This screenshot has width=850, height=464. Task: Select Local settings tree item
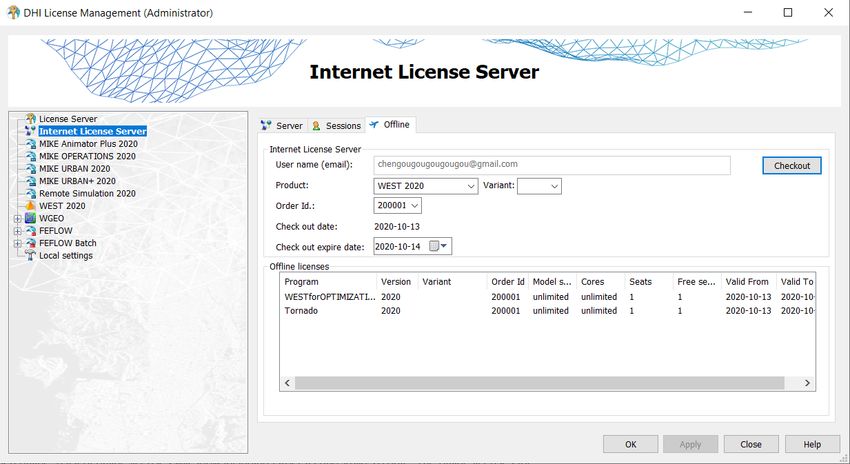(x=66, y=256)
